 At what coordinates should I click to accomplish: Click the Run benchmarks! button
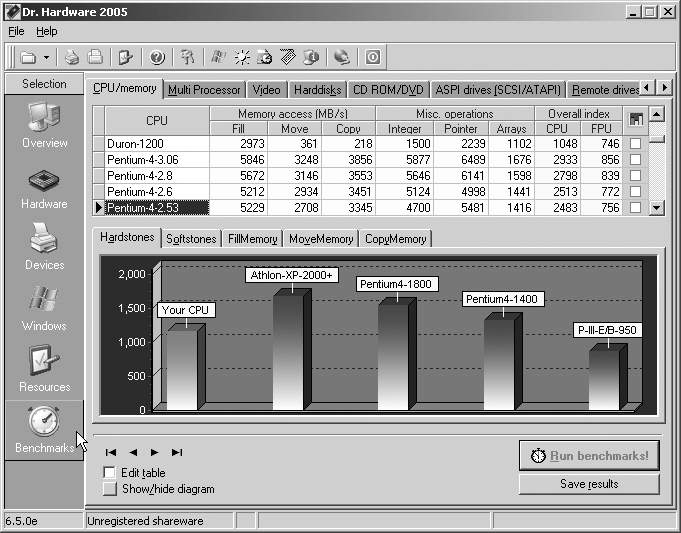coord(589,455)
